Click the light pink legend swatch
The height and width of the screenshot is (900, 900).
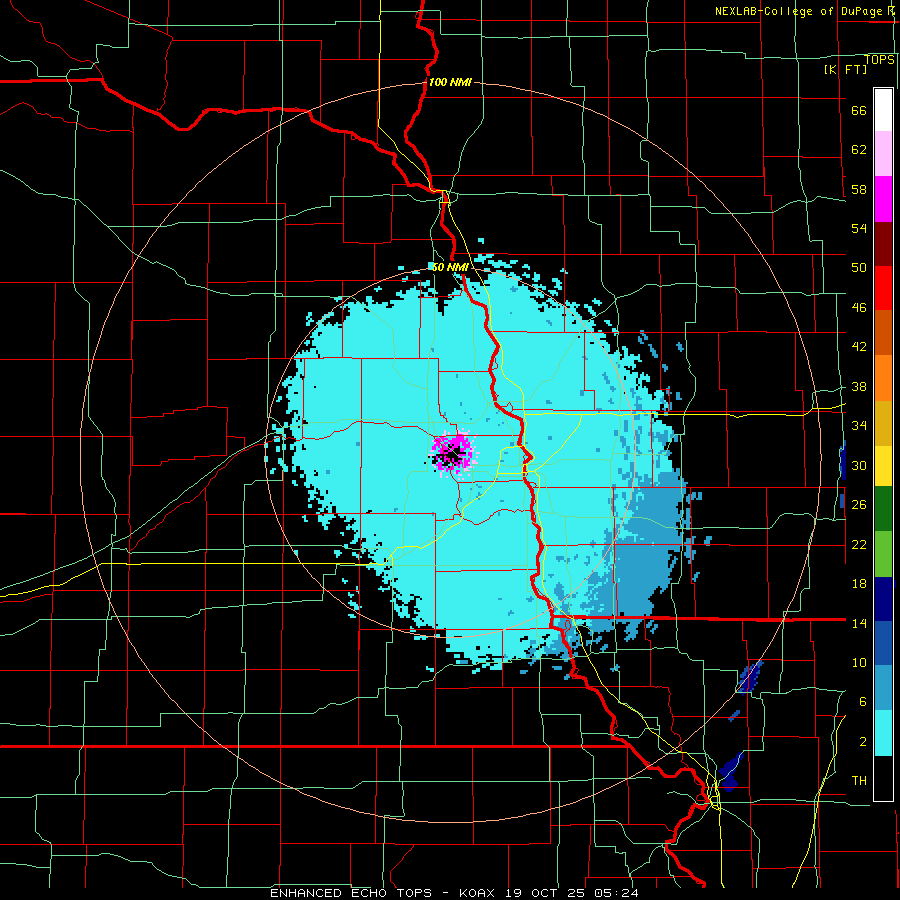pos(883,153)
